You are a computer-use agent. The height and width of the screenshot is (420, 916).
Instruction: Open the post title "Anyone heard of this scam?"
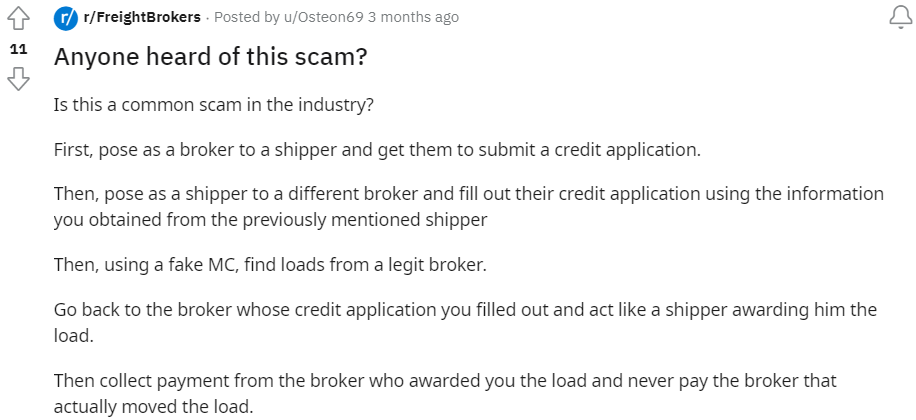210,56
